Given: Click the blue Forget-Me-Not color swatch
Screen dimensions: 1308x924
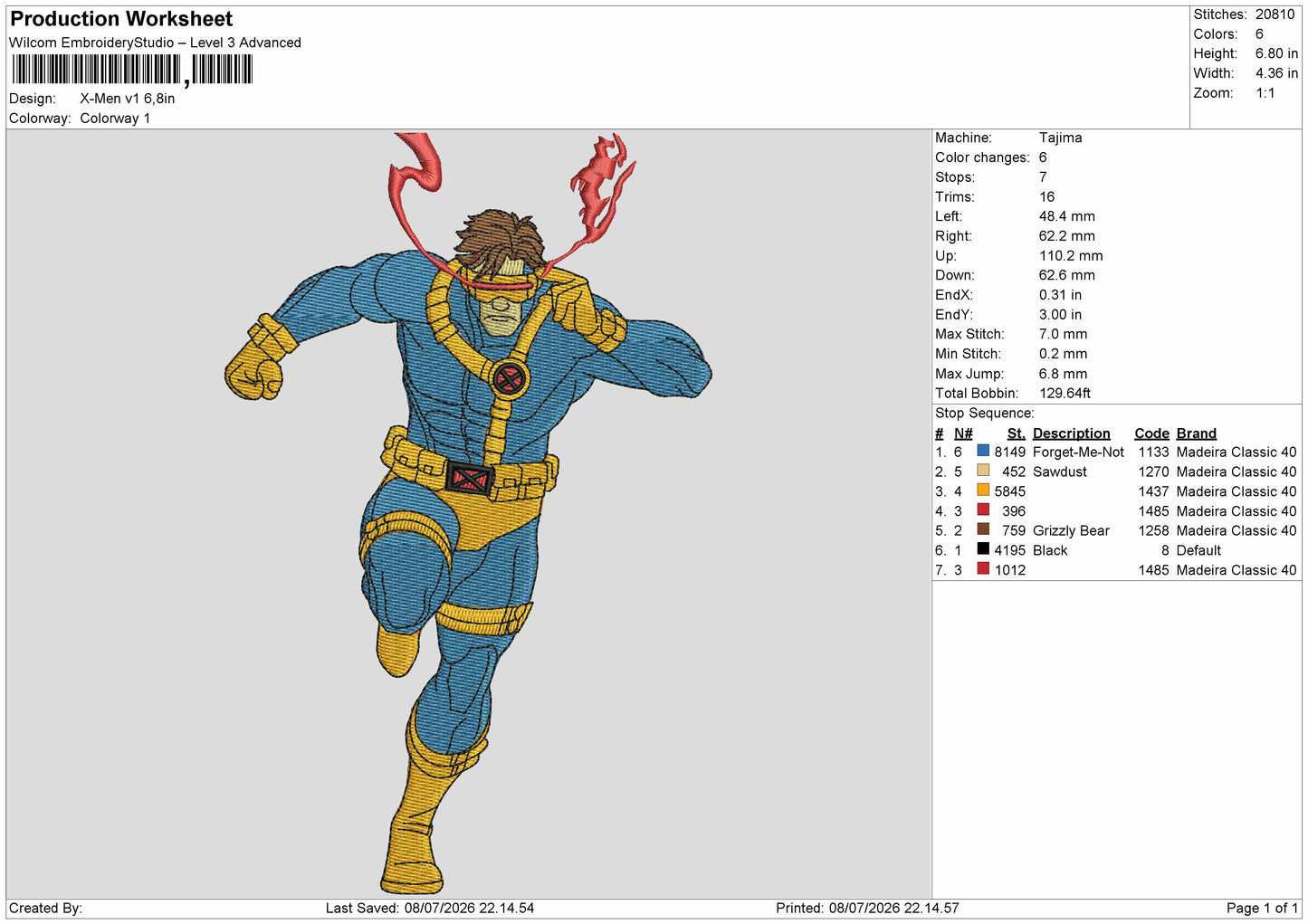Looking at the screenshot, I should 983,451.
